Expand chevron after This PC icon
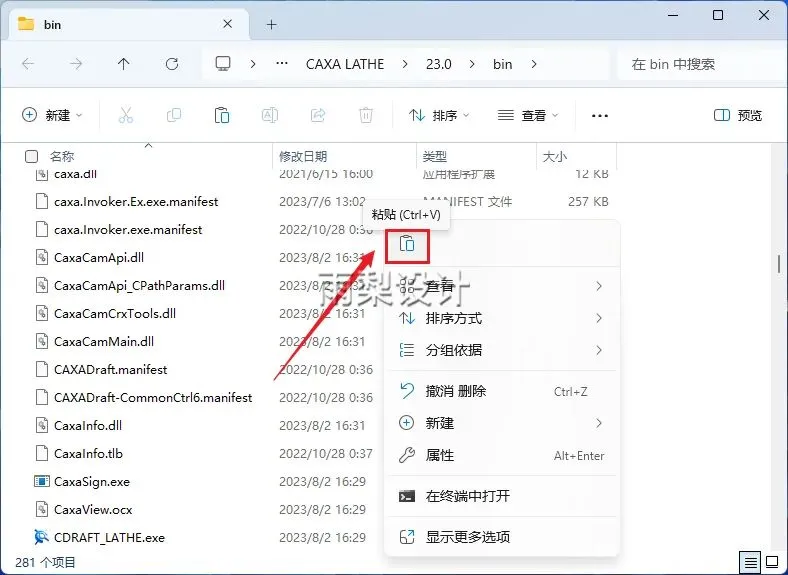This screenshot has height=575, width=788. 253,64
